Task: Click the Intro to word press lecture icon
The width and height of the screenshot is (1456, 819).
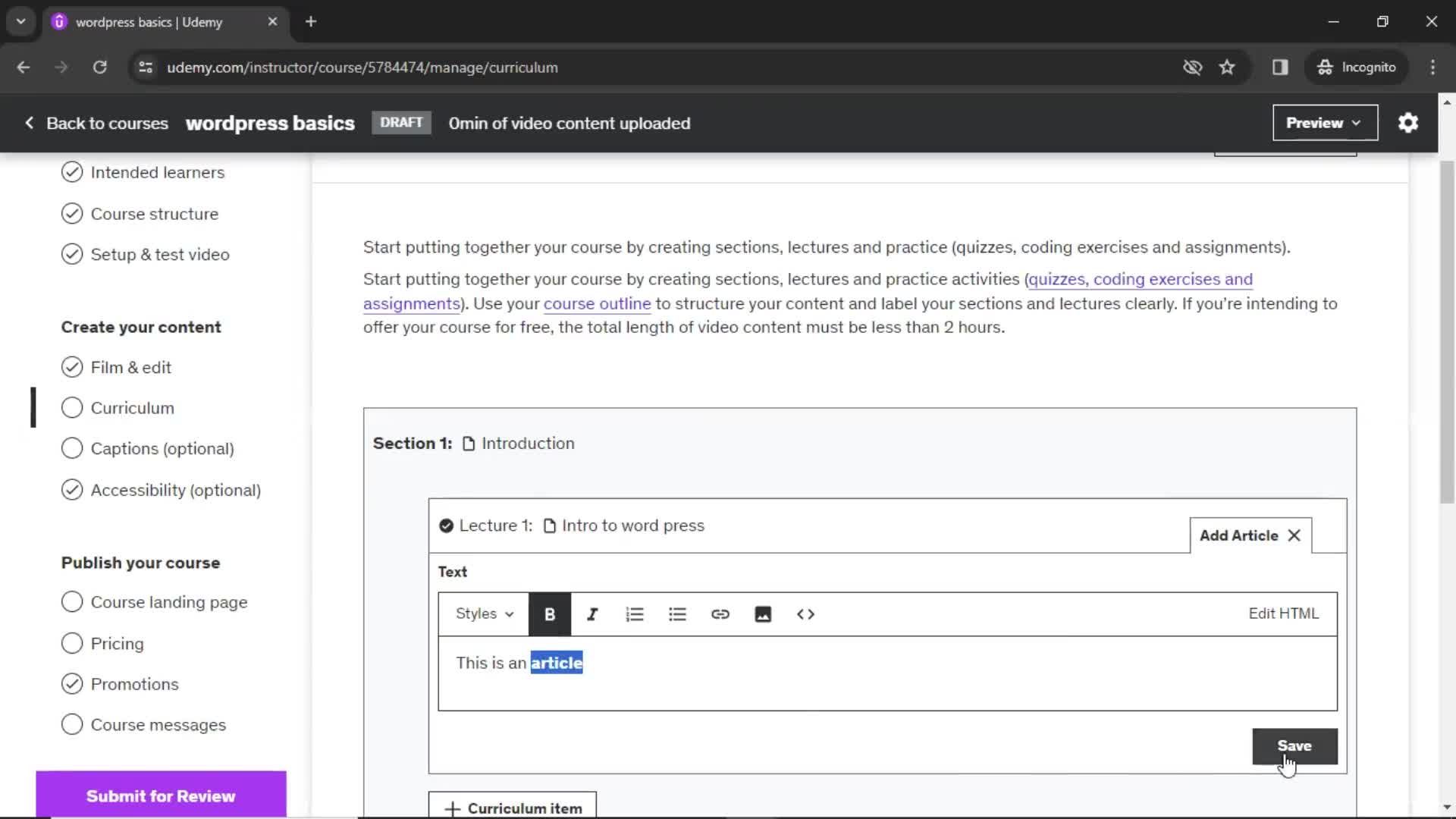Action: [x=550, y=526]
